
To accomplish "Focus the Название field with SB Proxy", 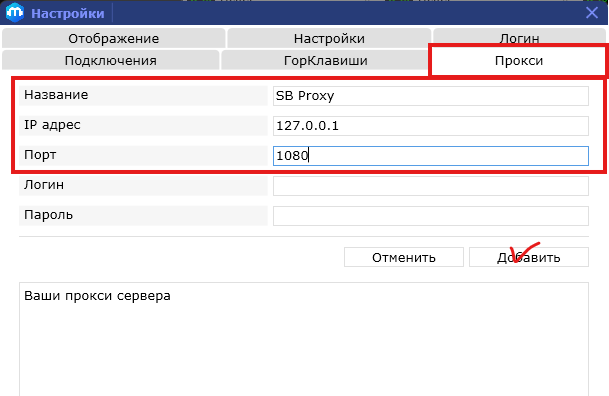I will coord(431,96).
